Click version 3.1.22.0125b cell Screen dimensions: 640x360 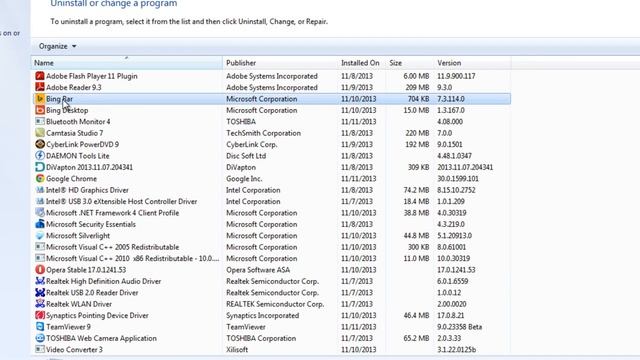click(x=456, y=350)
